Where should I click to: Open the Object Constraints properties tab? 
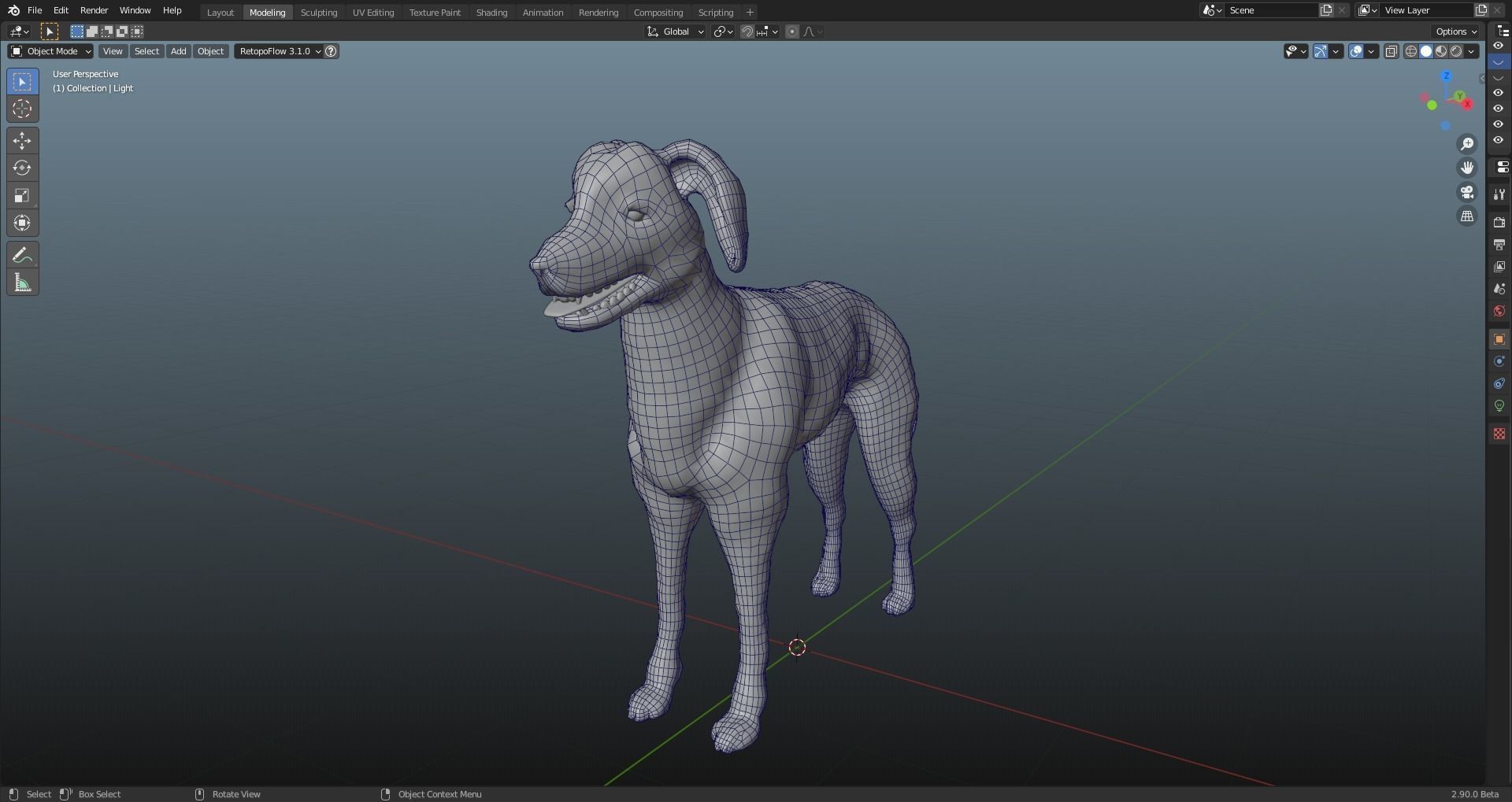click(1499, 383)
